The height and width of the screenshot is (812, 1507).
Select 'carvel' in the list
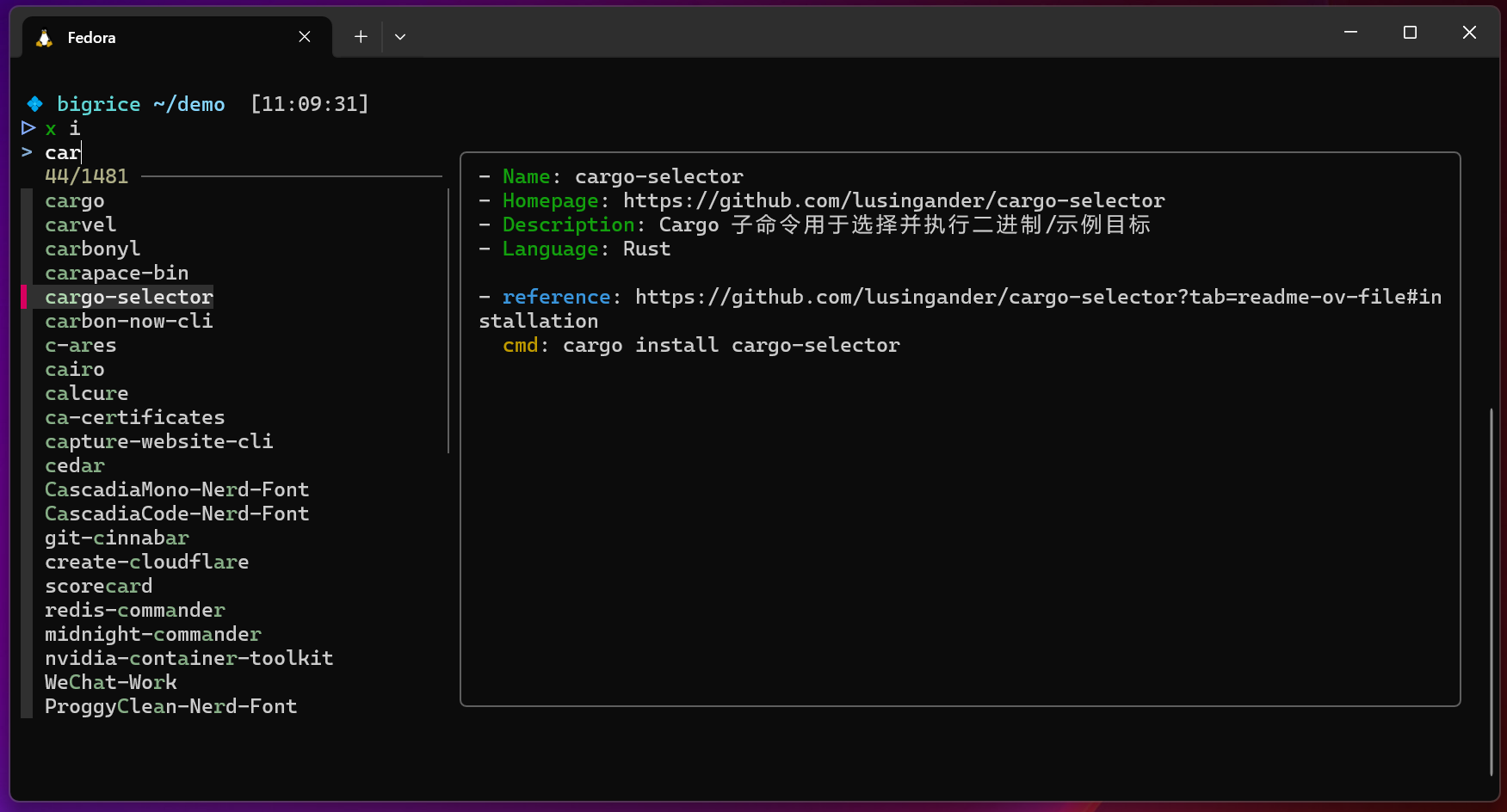tap(81, 225)
